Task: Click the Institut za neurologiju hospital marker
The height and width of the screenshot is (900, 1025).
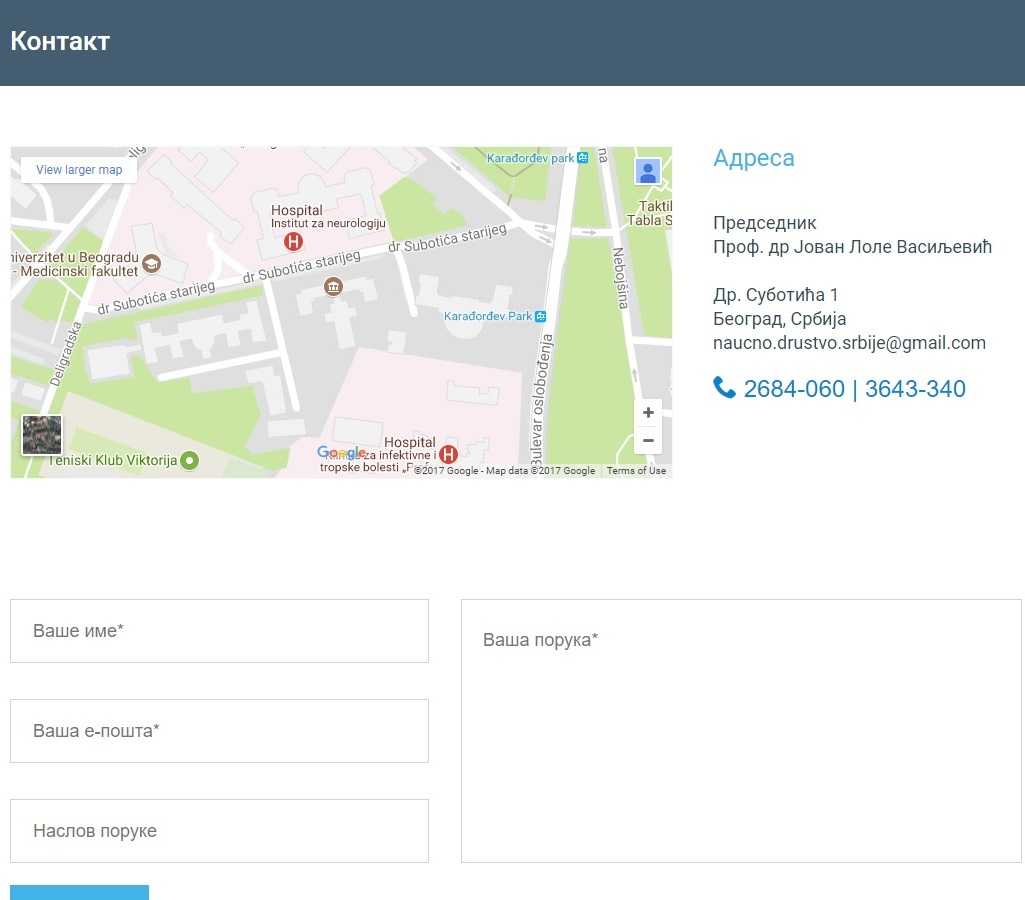Action: [293, 242]
